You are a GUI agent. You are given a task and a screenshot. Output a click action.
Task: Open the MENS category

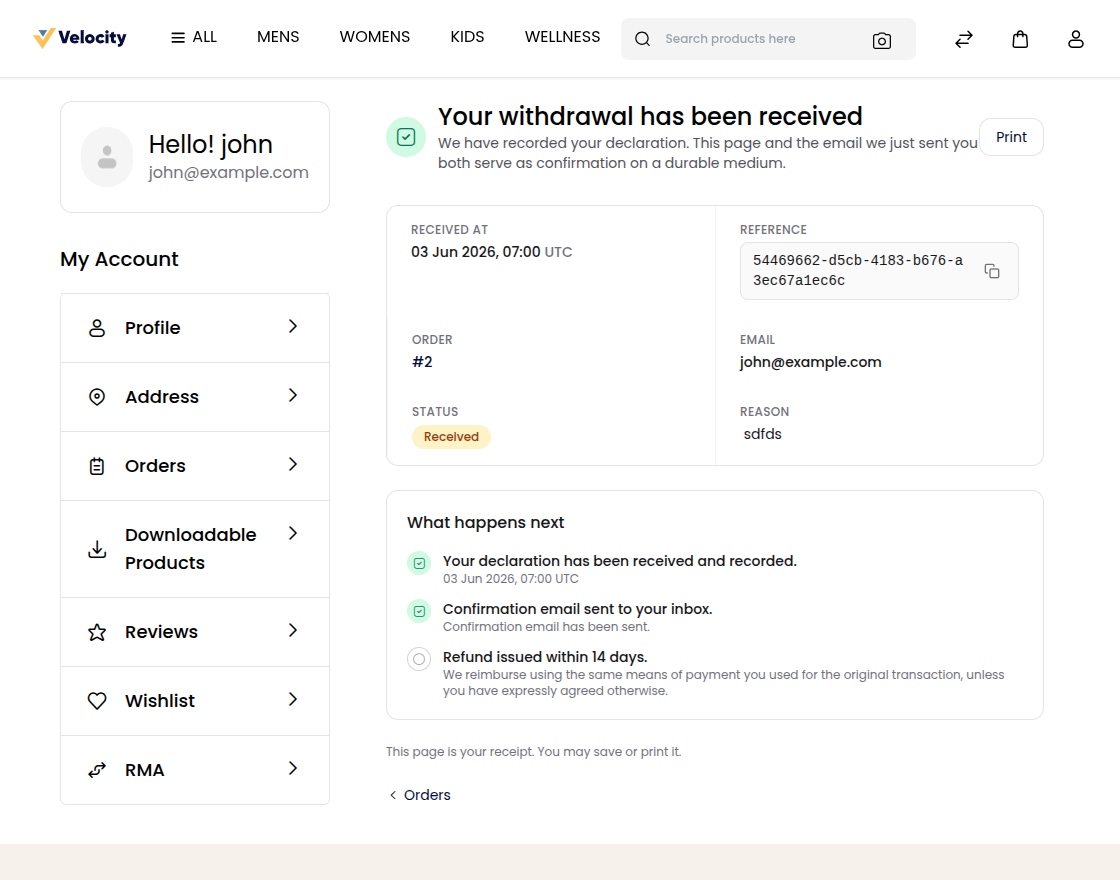278,37
